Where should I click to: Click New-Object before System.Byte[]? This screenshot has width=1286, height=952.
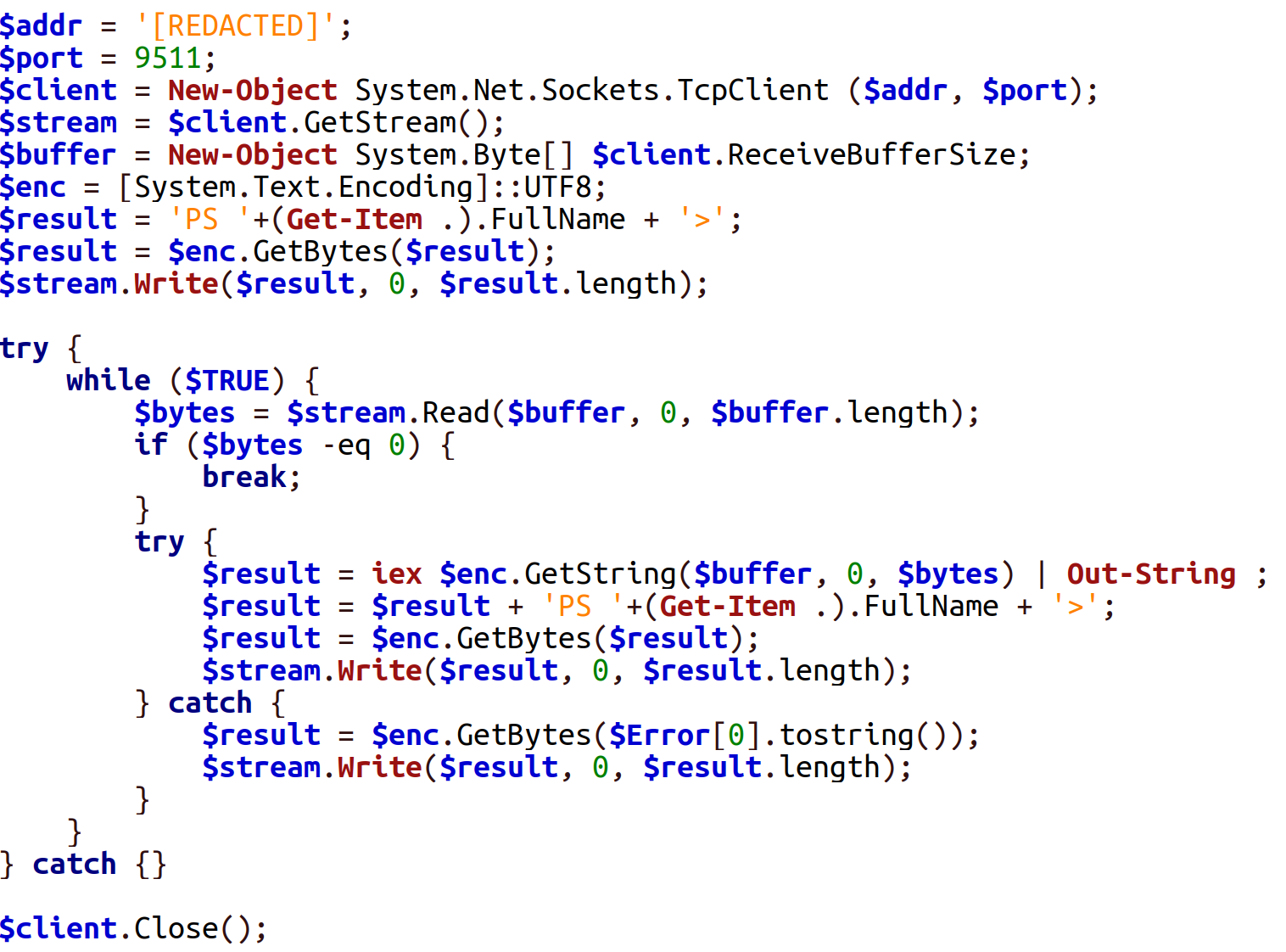253,154
